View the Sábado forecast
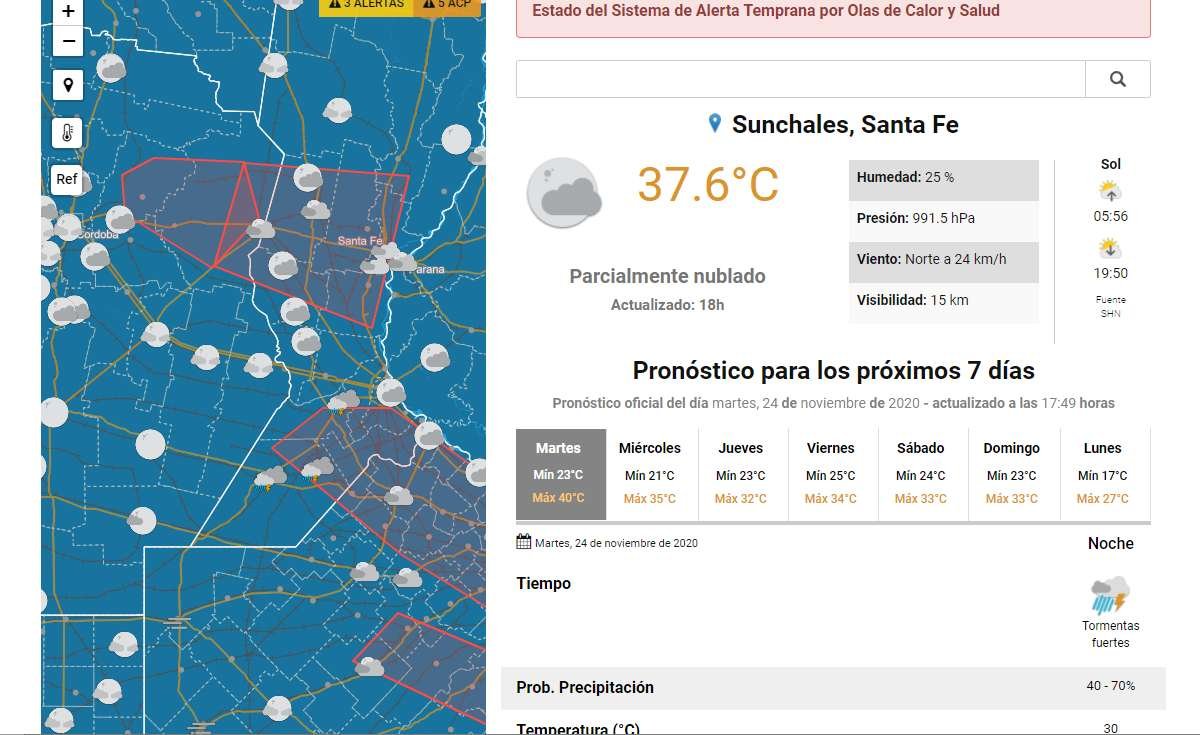 (921, 473)
